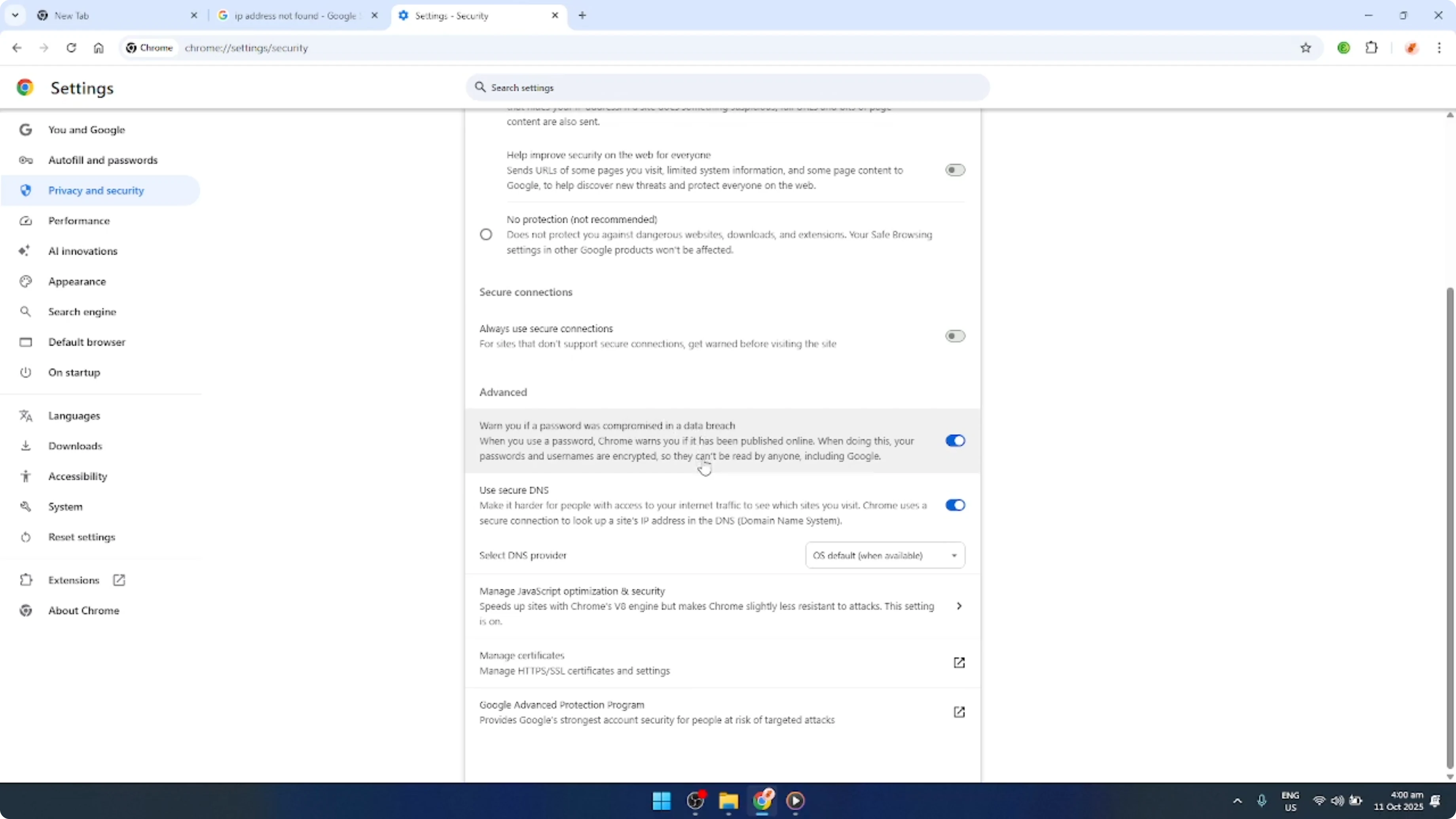
Task: Open the home page icon
Action: [x=99, y=48]
